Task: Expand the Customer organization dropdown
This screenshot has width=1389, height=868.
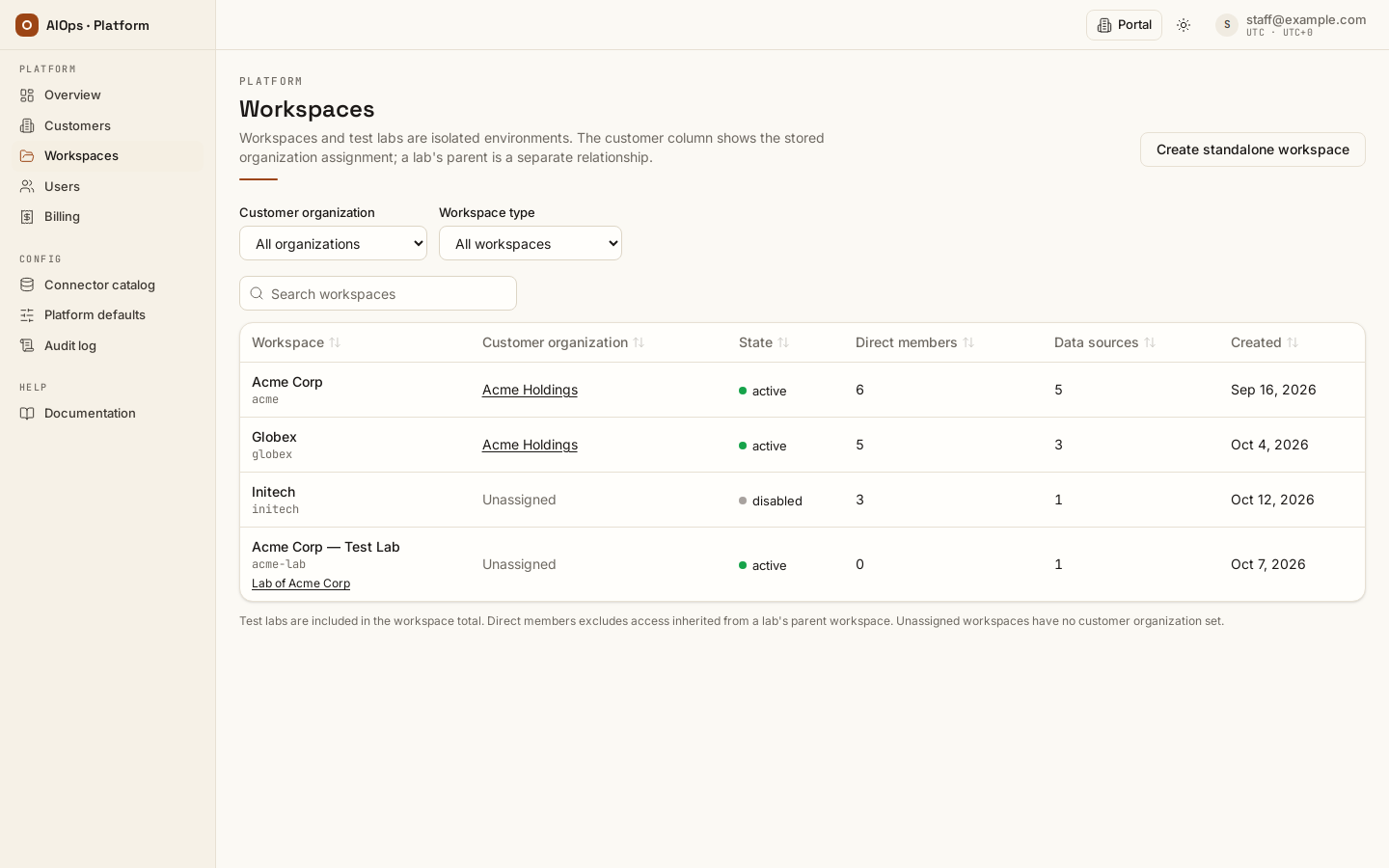Action: 333,243
